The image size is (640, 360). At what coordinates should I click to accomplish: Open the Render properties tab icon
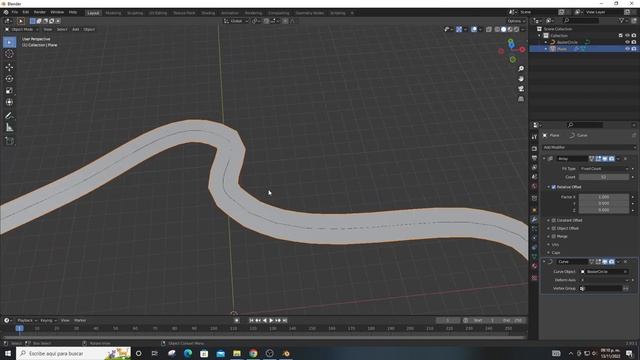click(x=534, y=149)
